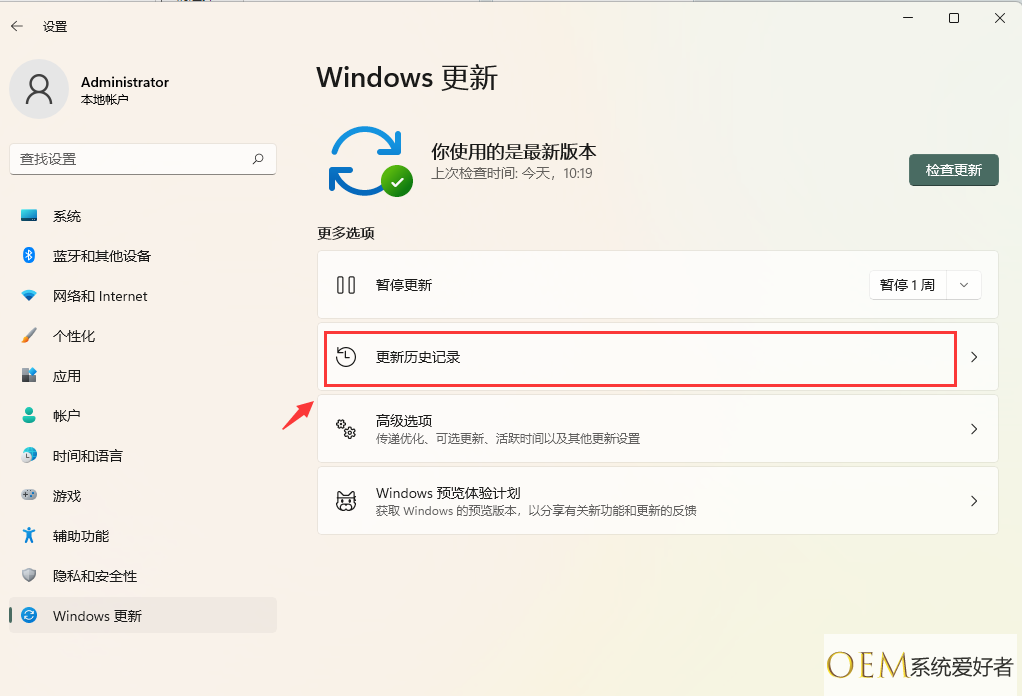Image resolution: width=1022 pixels, height=696 pixels.
Task: Expand Windows Insider Program chevron
Action: (x=974, y=501)
